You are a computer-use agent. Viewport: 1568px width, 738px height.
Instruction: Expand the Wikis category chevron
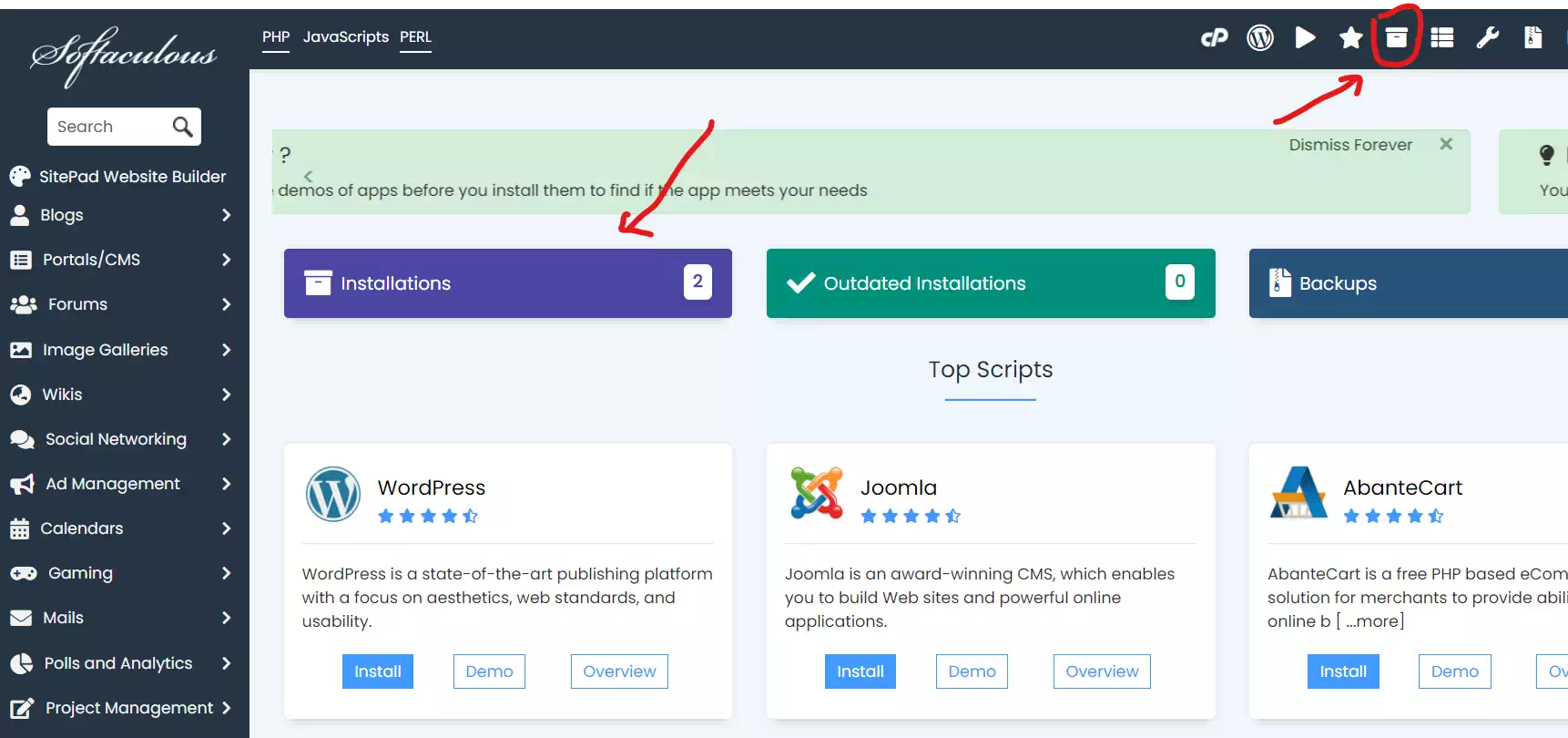tap(226, 395)
